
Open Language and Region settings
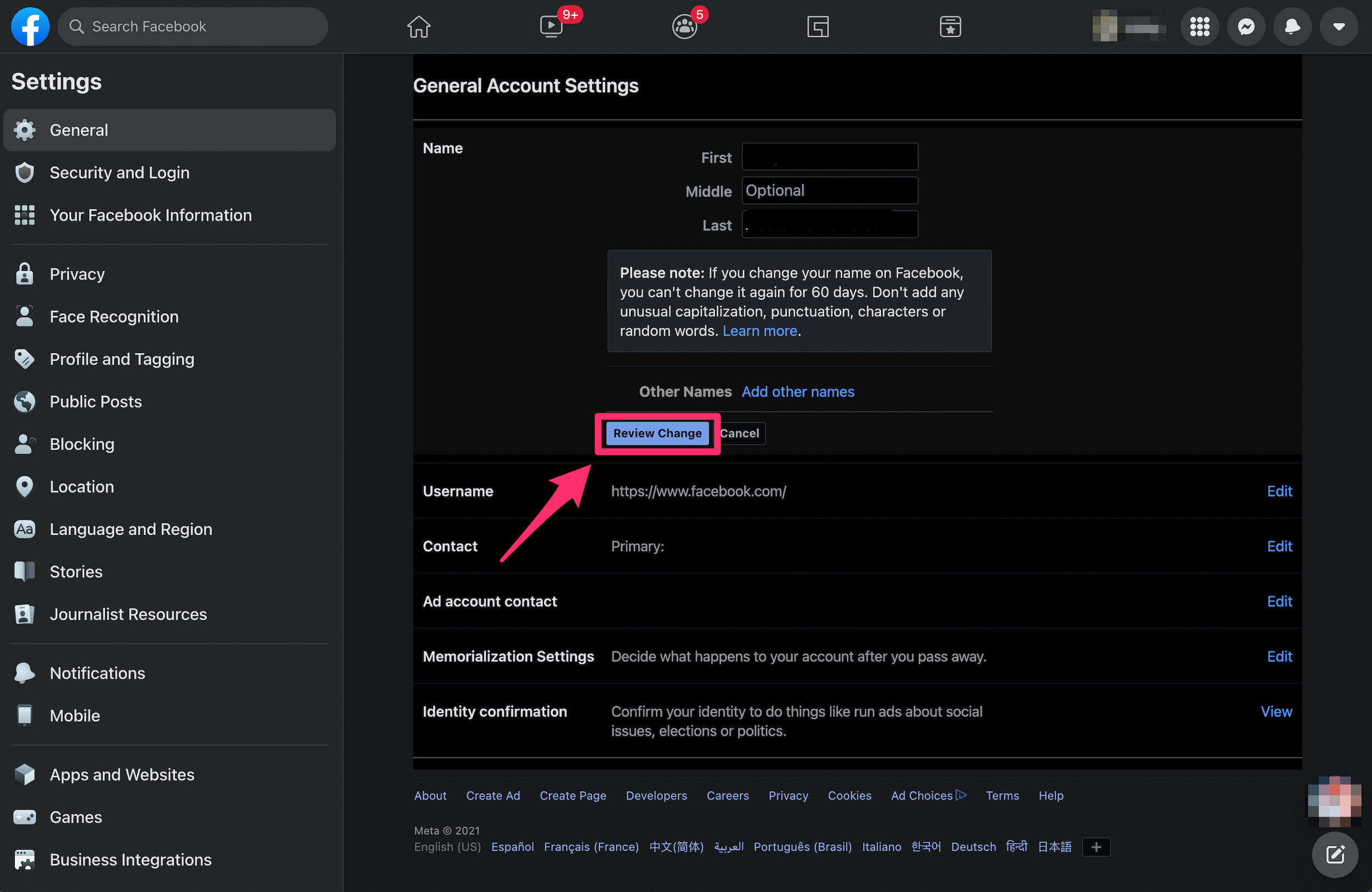tap(170, 529)
